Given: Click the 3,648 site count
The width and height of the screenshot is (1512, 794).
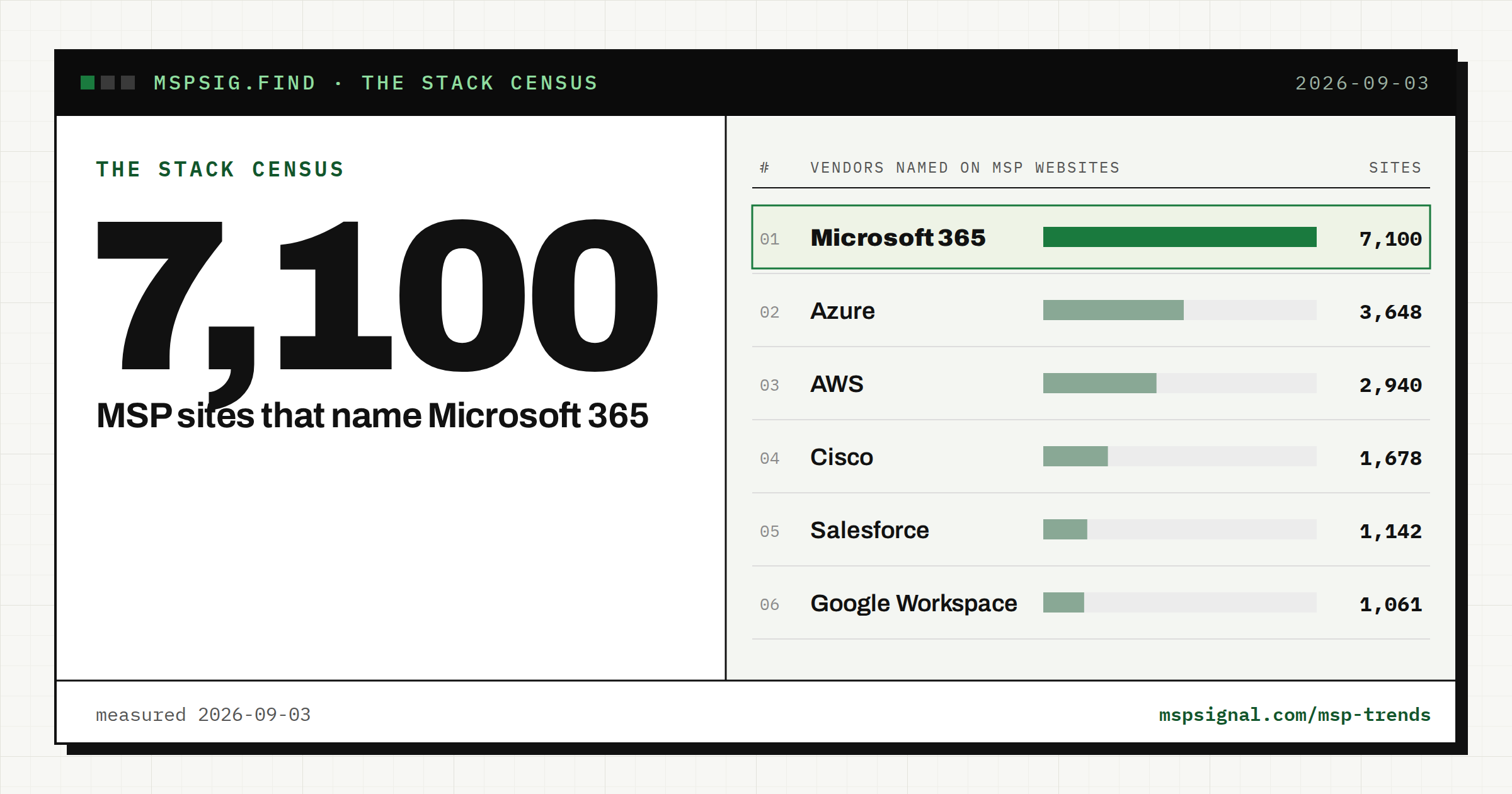Looking at the screenshot, I should point(1390,312).
